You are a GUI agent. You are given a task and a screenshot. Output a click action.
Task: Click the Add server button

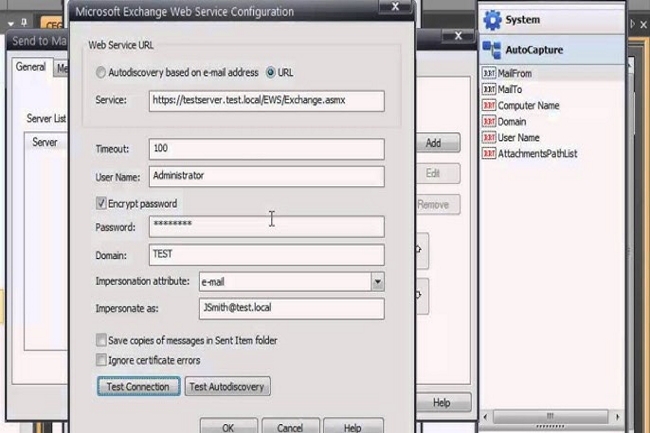[433, 143]
